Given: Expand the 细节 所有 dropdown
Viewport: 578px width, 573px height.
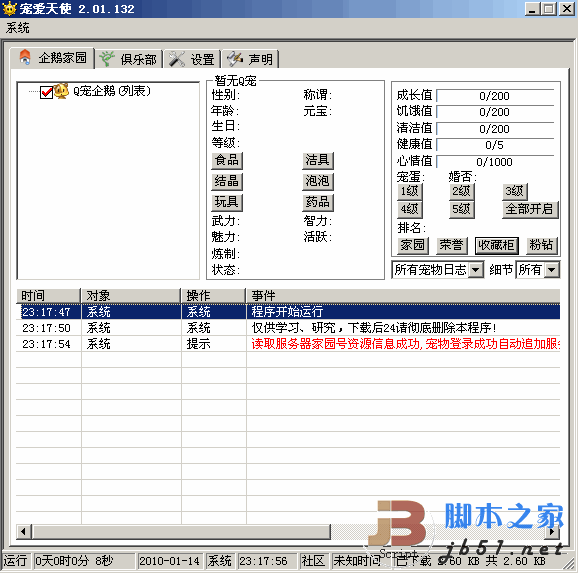Looking at the screenshot, I should (552, 270).
